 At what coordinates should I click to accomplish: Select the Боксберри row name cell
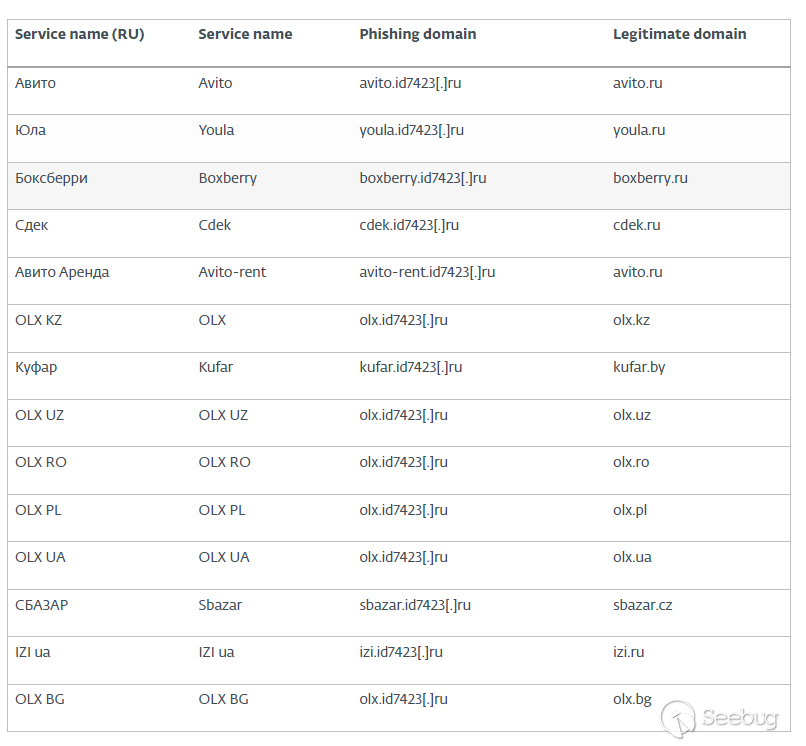51,178
